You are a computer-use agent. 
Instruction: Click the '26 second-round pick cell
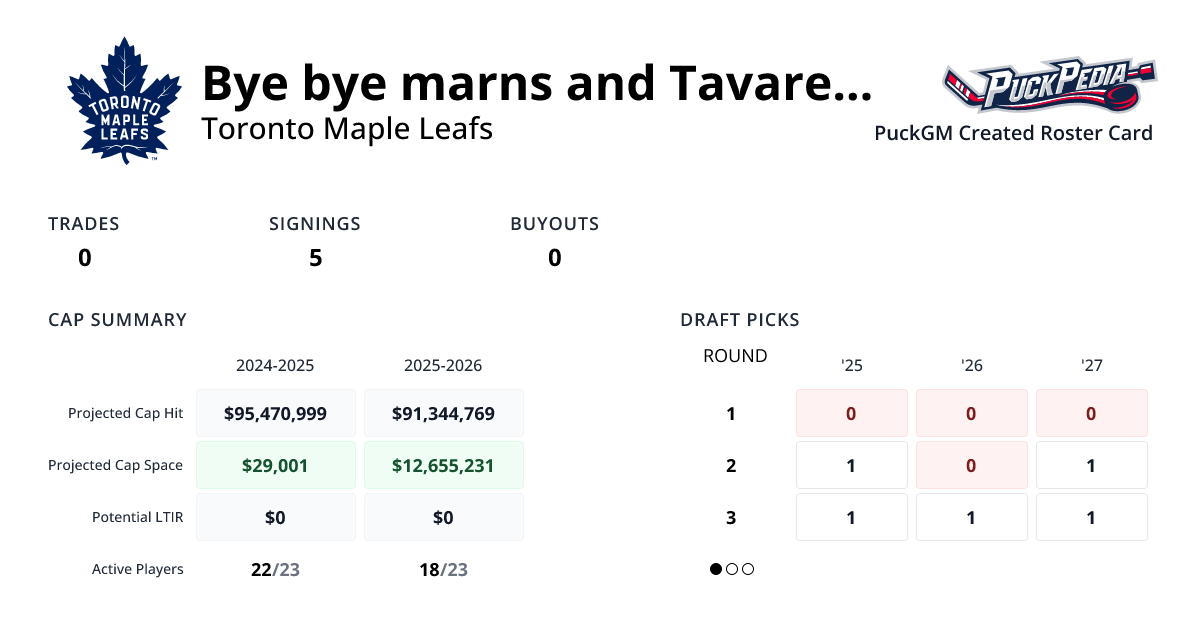pyautogui.click(x=971, y=465)
